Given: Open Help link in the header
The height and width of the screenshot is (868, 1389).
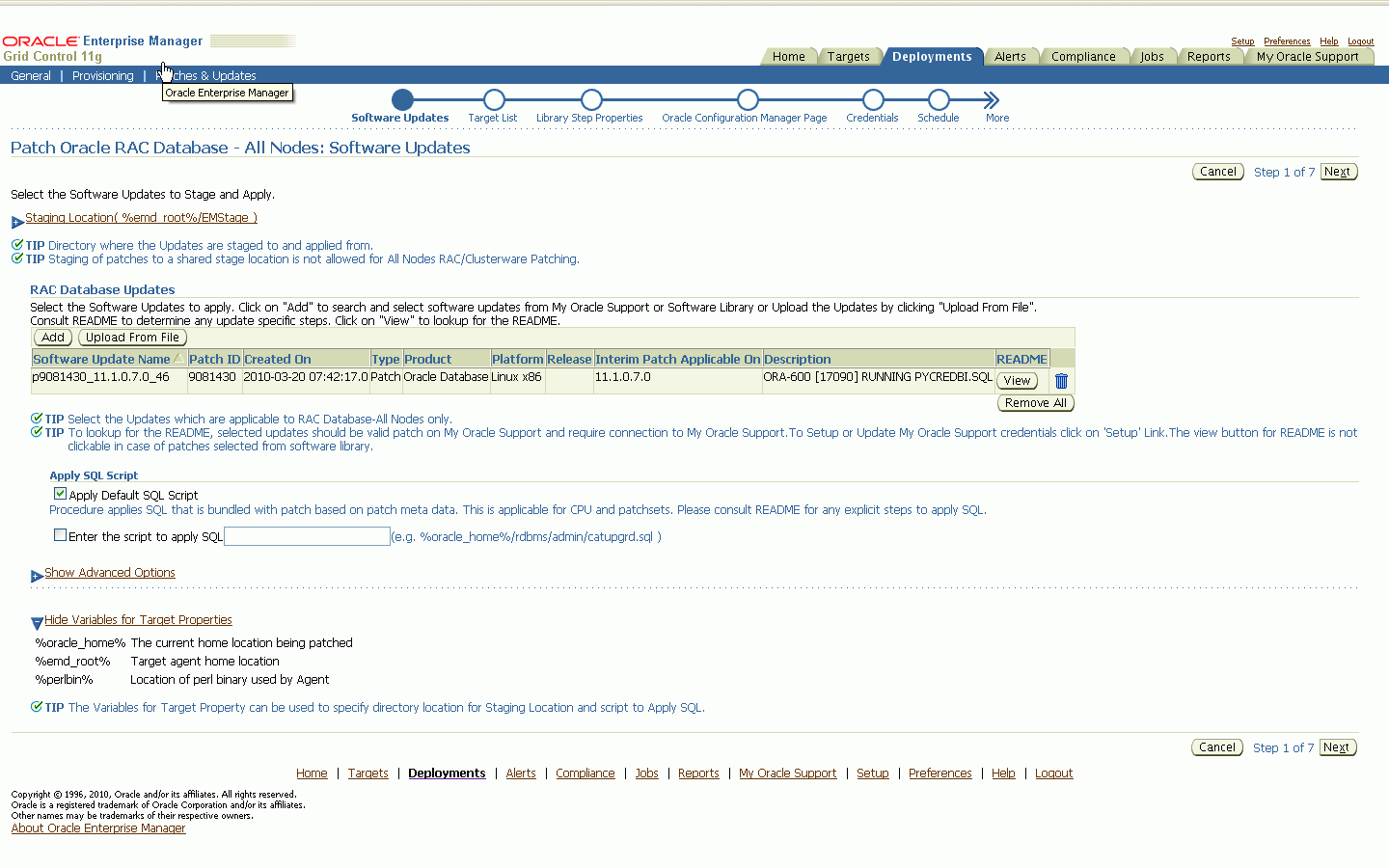Looking at the screenshot, I should tap(1328, 41).
